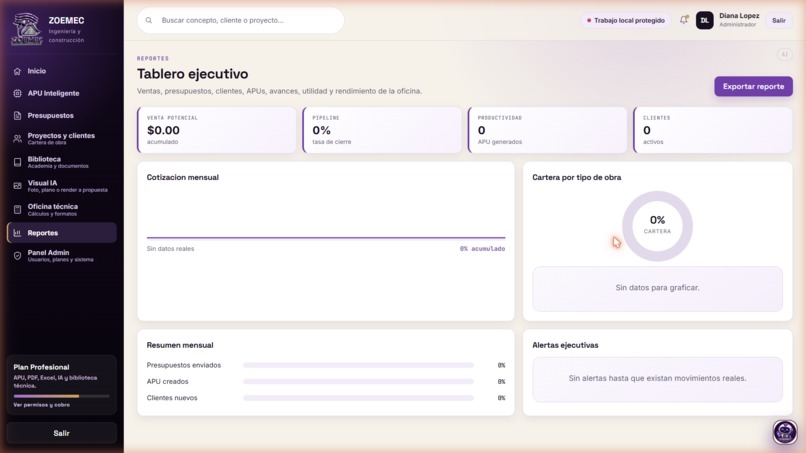The image size is (806, 453).
Task: Click the small AI badge top right
Action: click(x=784, y=55)
